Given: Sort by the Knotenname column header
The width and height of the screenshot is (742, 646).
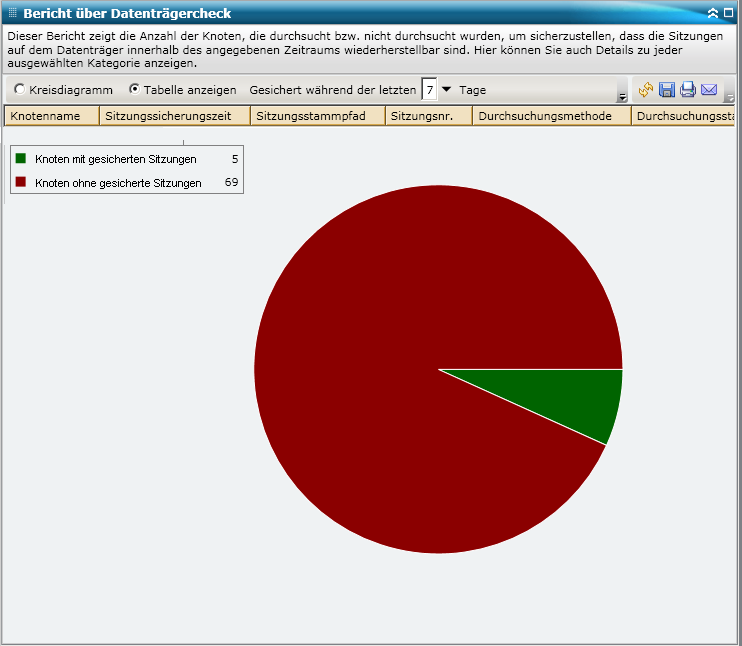Looking at the screenshot, I should 52,116.
